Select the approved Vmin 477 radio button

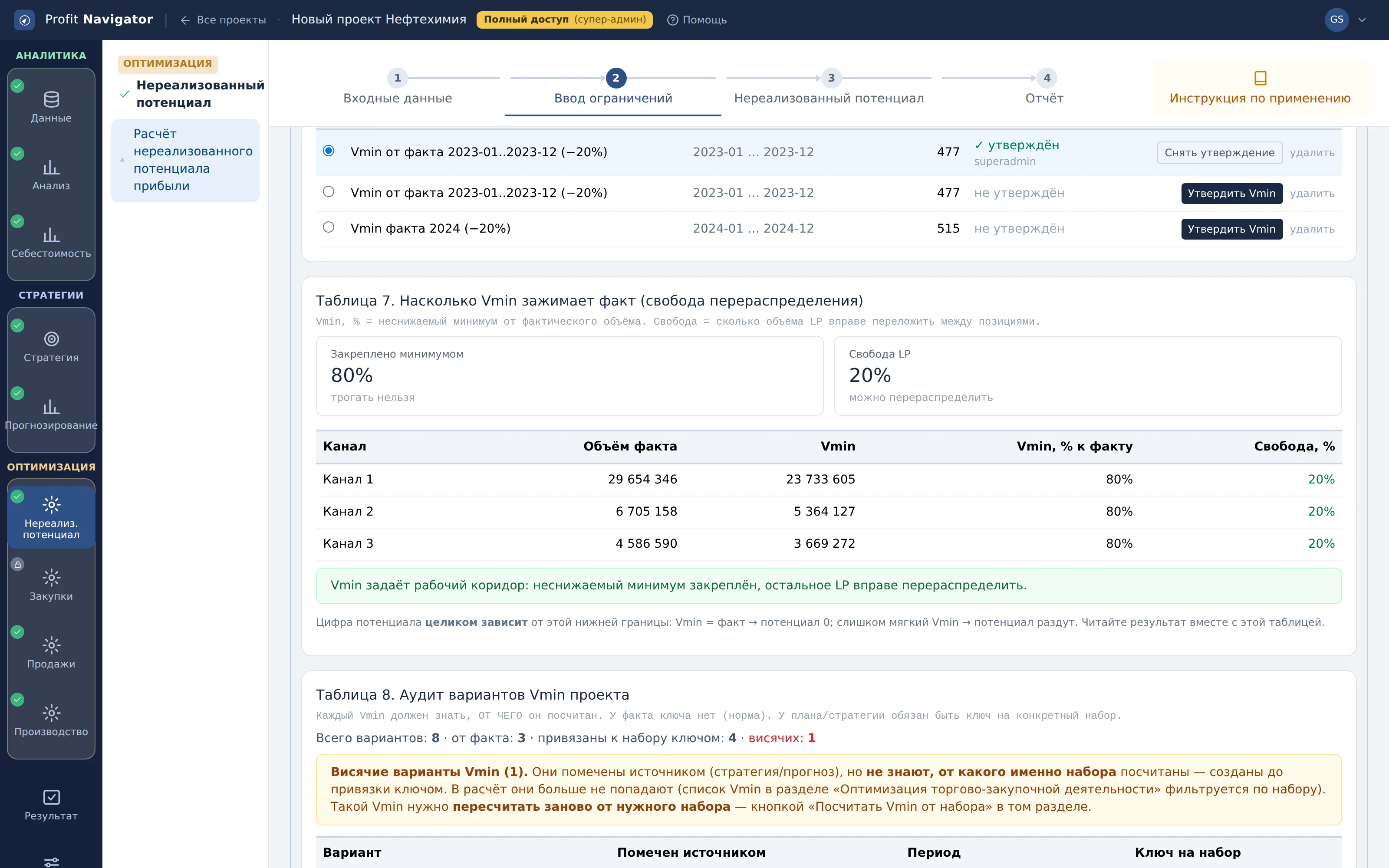(328, 151)
